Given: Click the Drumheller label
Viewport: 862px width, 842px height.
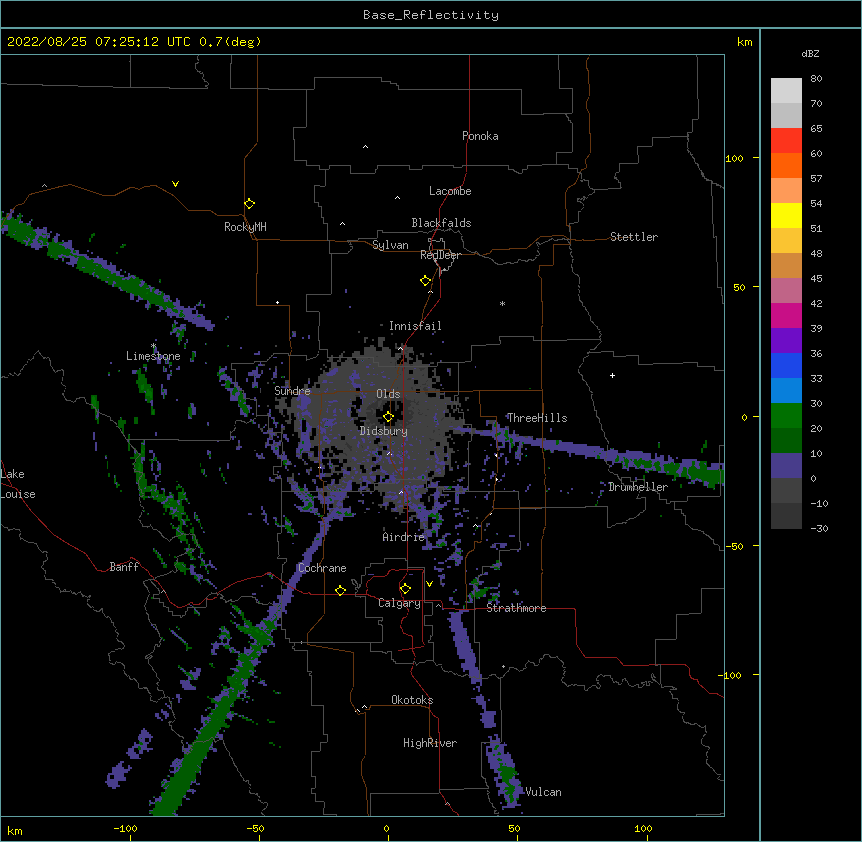Looking at the screenshot, I should [638, 487].
